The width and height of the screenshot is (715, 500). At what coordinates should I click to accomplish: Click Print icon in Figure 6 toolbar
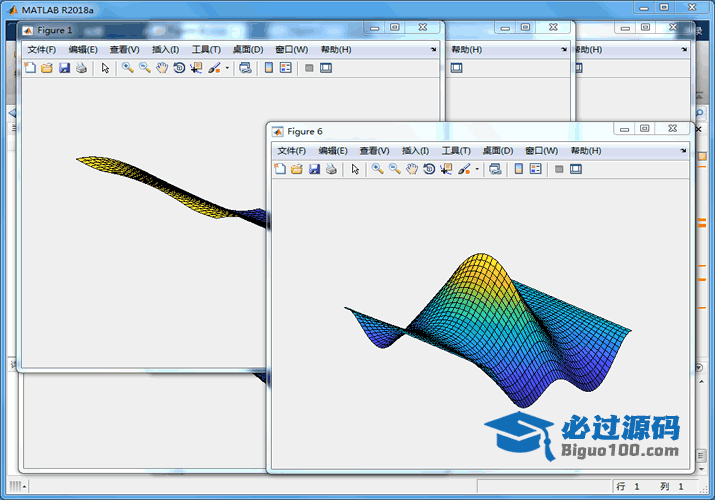(332, 169)
